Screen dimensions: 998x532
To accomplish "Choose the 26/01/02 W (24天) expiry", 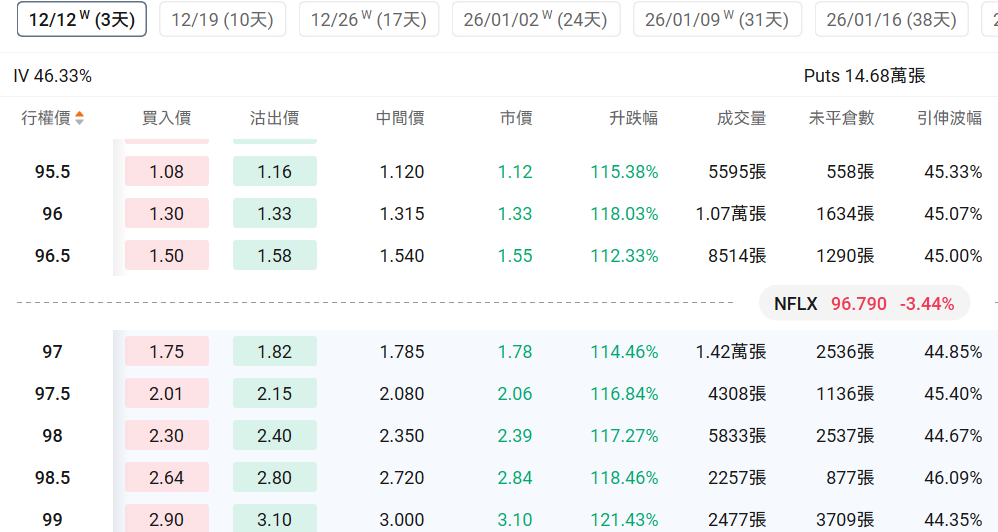I will [535, 19].
